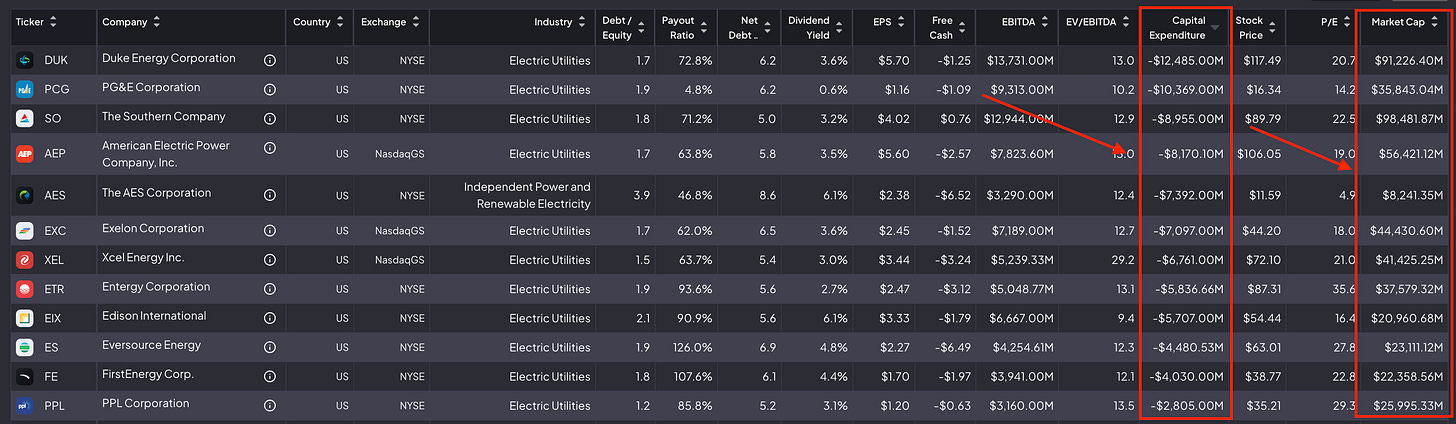Select AEP exchange cell NasdaqGS

pyautogui.click(x=398, y=155)
